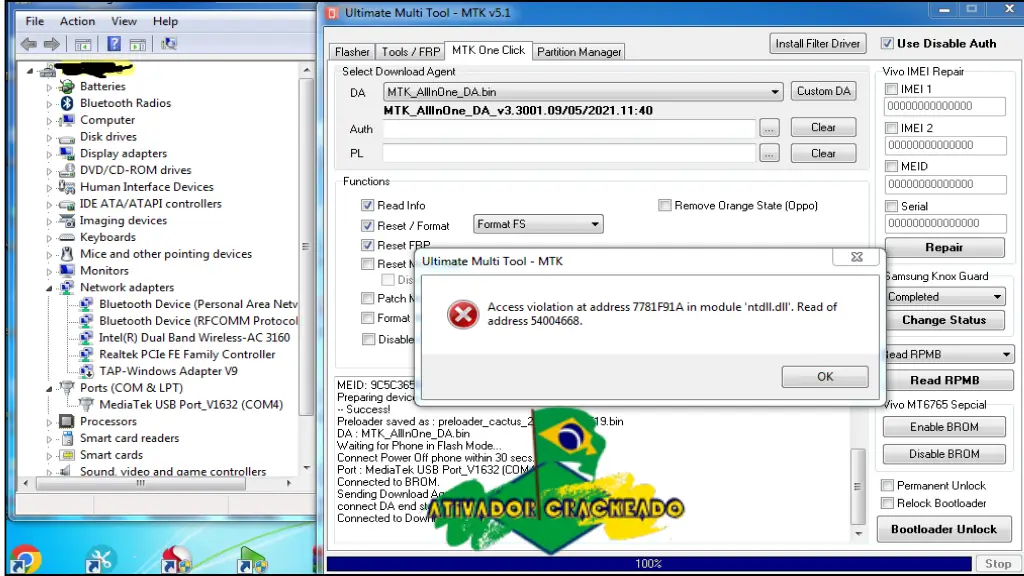
Task: Click the Bootloader Unlock button
Action: 944,530
